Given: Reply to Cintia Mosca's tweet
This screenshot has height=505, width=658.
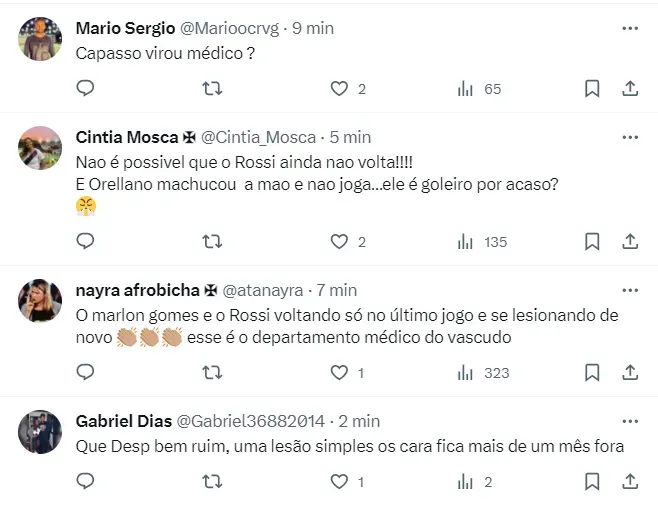Looking at the screenshot, I should (x=86, y=241).
